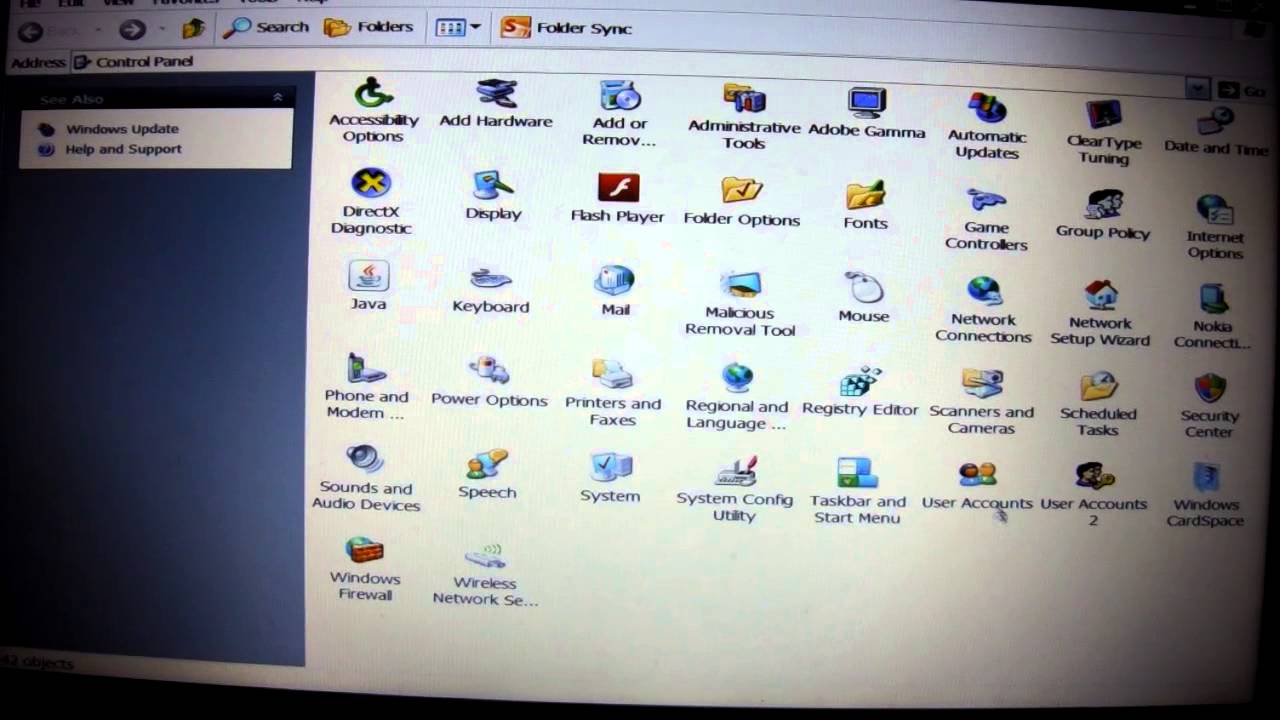The height and width of the screenshot is (720, 1280).
Task: Open the Forward history dropdown arrow
Action: click(161, 31)
